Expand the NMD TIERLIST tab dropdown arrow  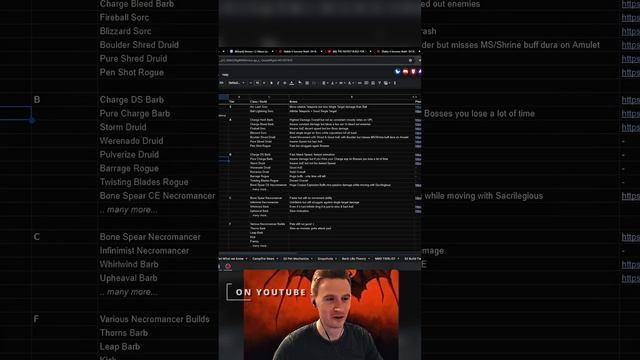coord(398,259)
